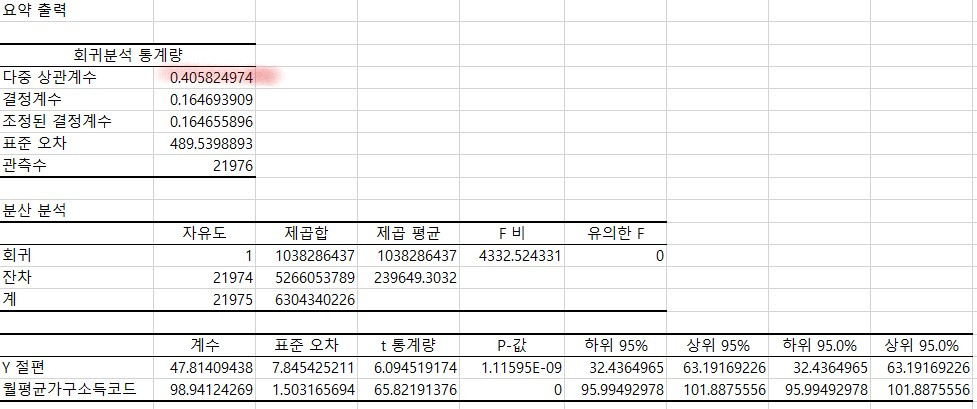
Task: Select the total 자유도 value 21975
Action: click(233, 301)
